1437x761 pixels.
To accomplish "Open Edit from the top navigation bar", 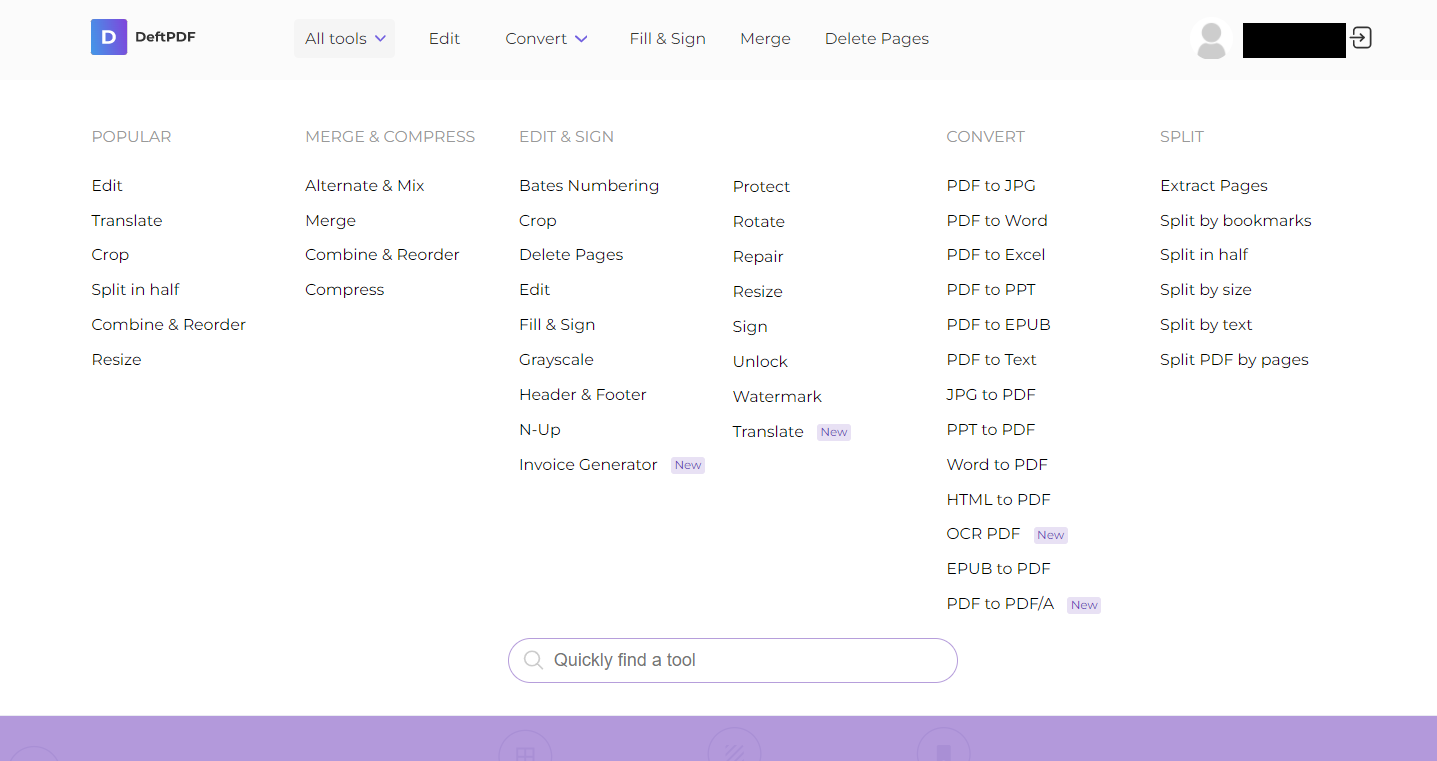I will (x=444, y=38).
